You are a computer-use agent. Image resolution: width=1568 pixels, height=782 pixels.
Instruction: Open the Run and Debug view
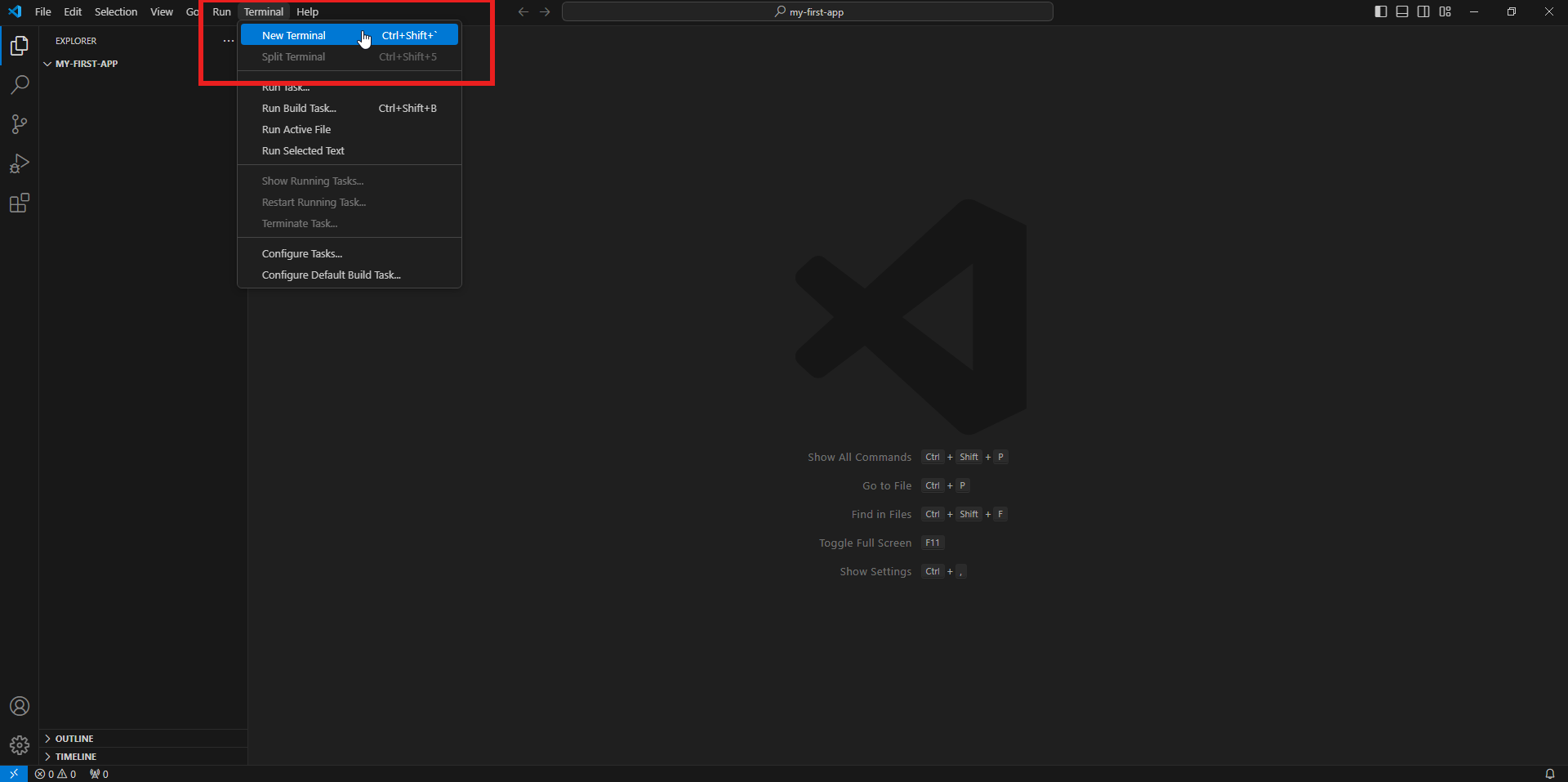(x=20, y=163)
